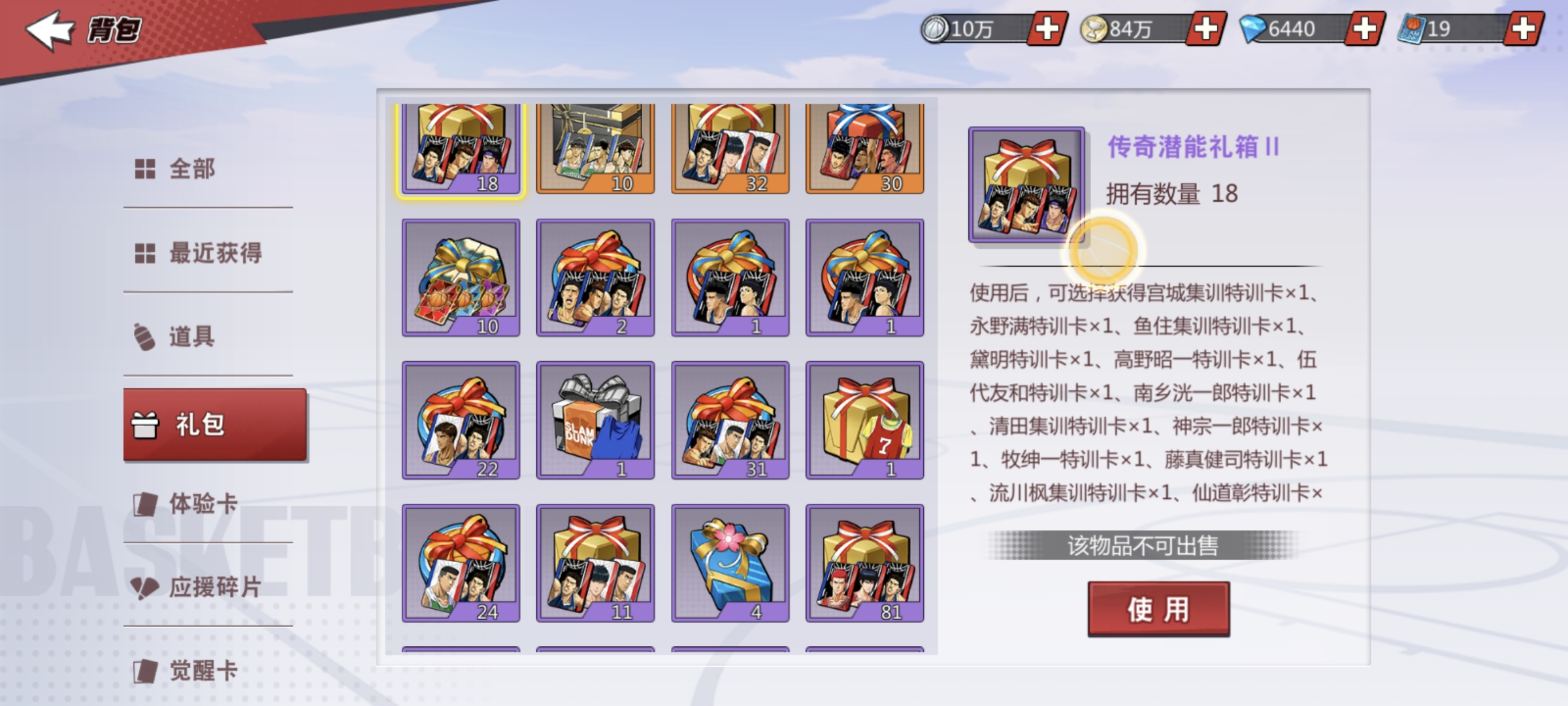Add more basketball coins with plus button
The width and height of the screenshot is (1568, 706).
pyautogui.click(x=1047, y=29)
